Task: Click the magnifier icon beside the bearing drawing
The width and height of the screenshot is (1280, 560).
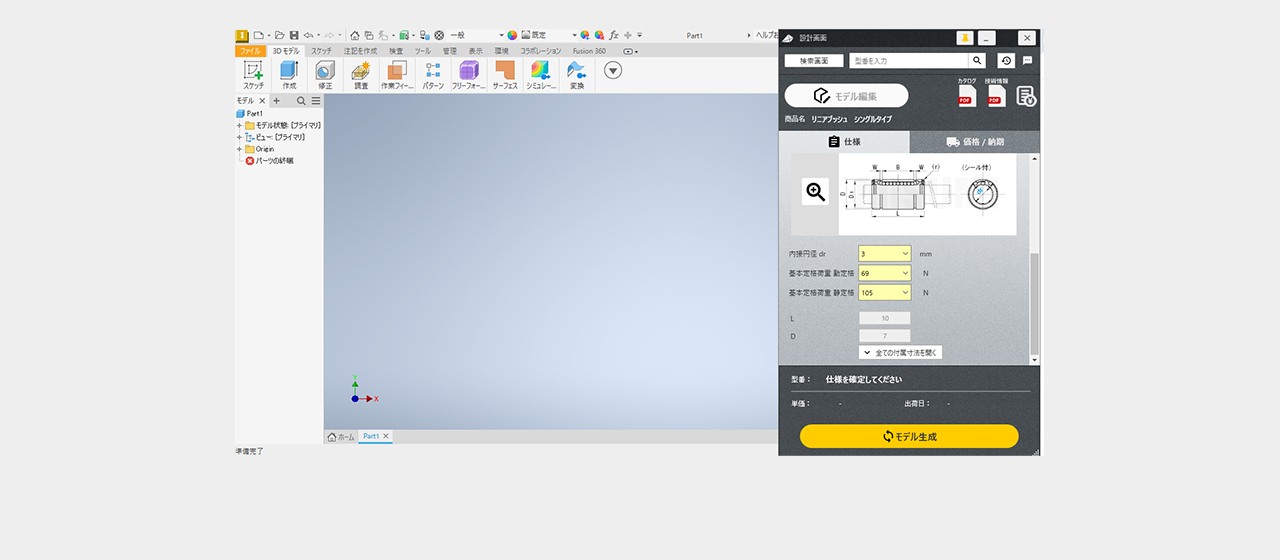Action: click(x=815, y=192)
